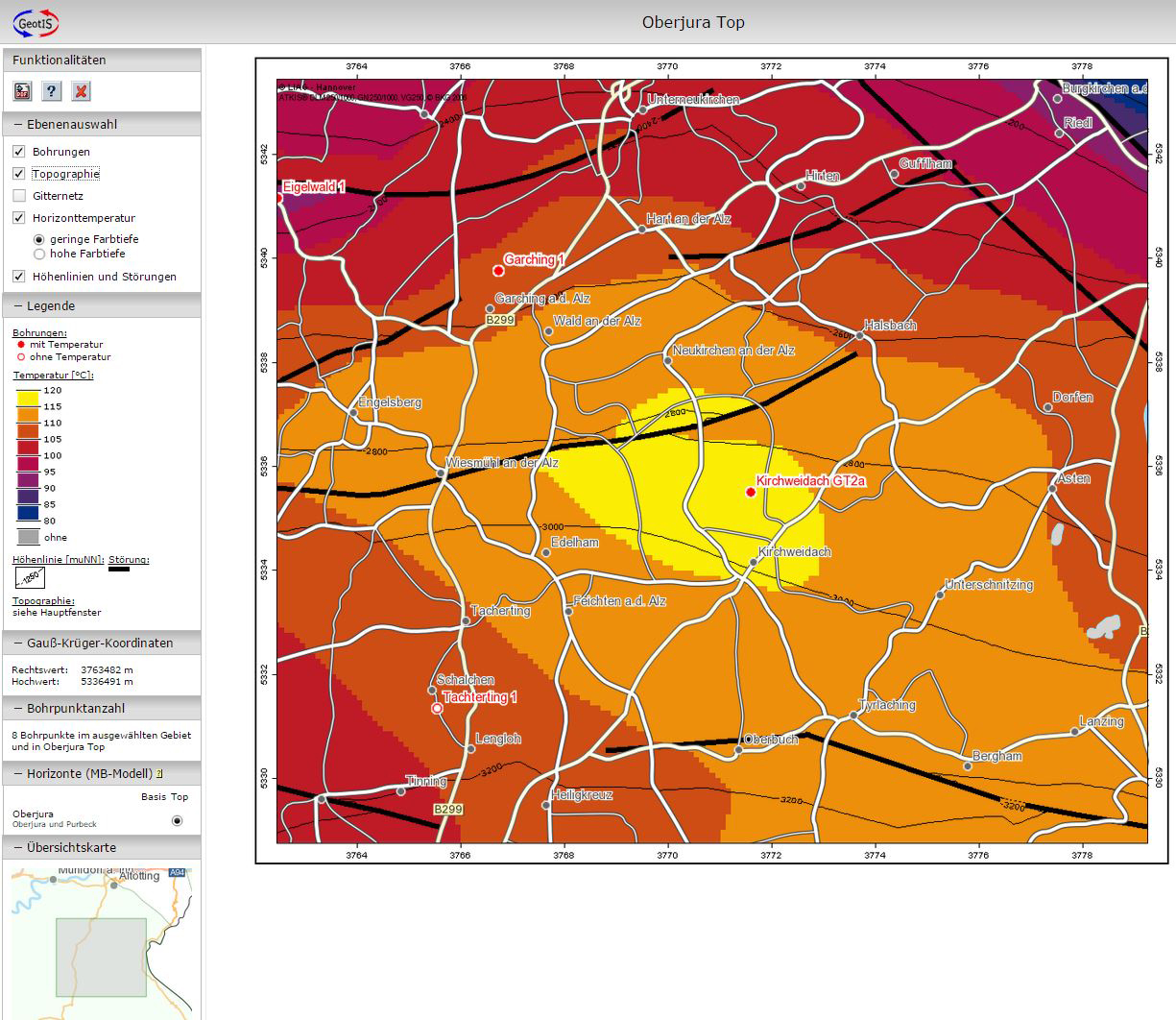Collapse the Horizonte (MB-Modell) section

click(x=102, y=773)
